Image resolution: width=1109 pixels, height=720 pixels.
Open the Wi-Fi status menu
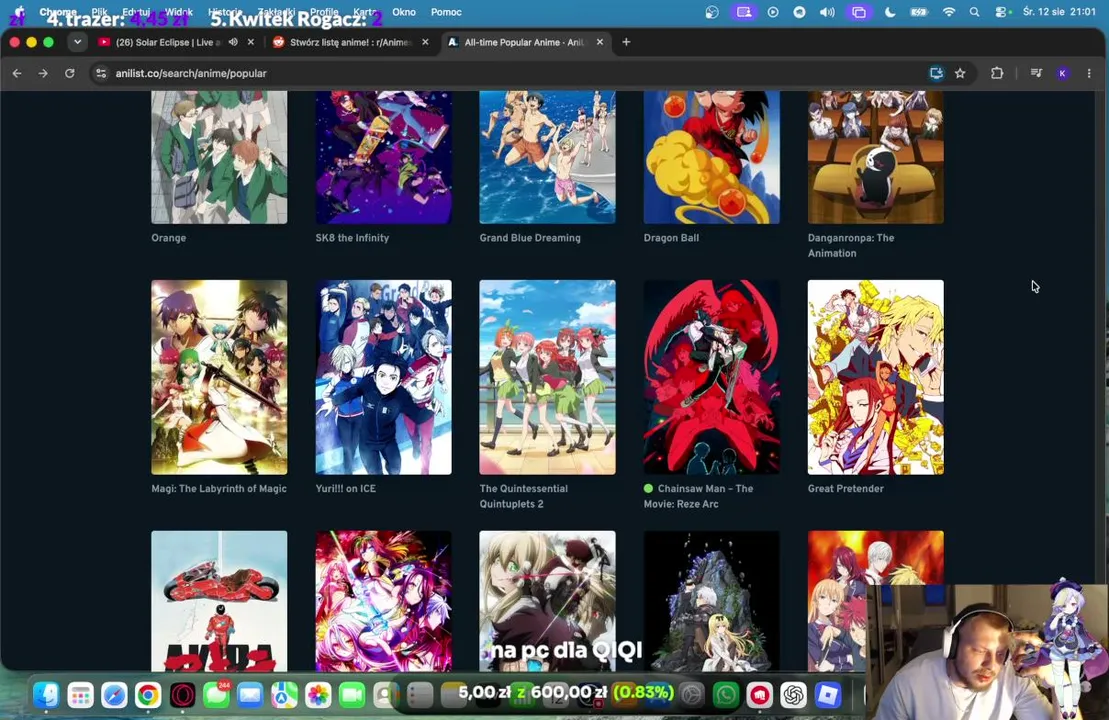[x=948, y=12]
